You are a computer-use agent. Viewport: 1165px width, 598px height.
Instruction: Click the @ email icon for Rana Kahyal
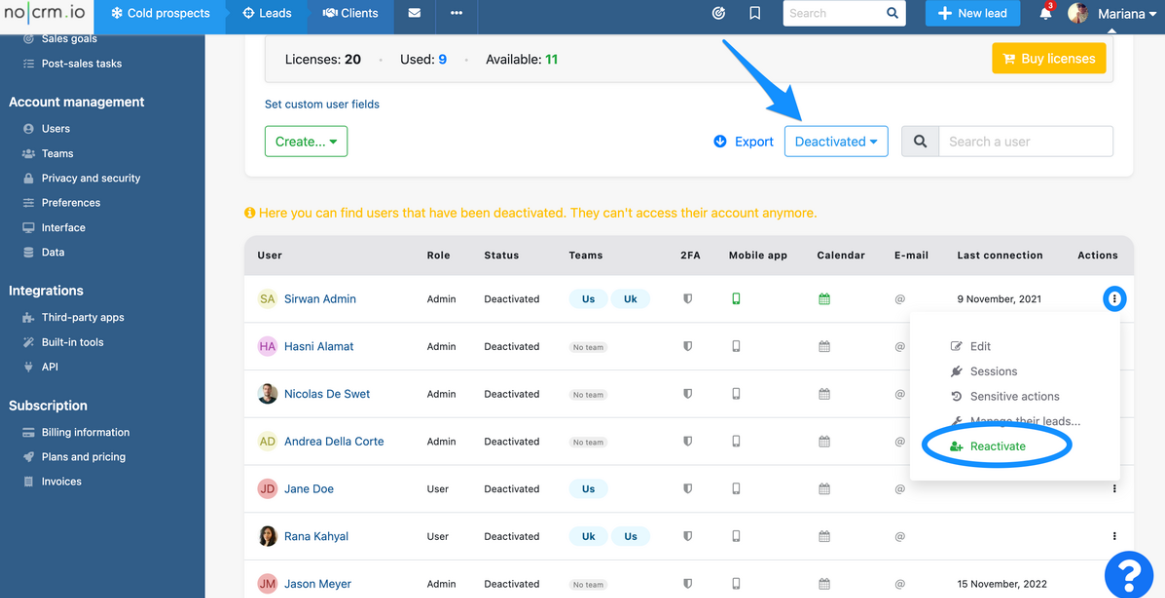899,536
